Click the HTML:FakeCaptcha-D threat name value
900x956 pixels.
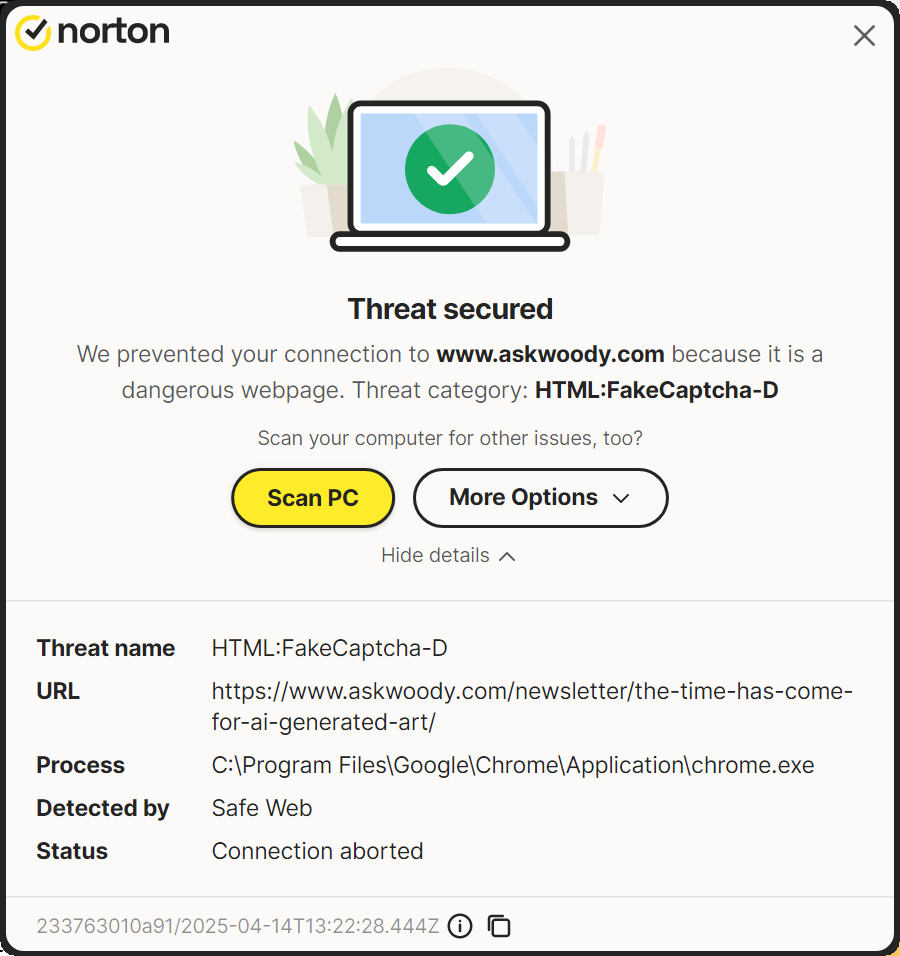[x=329, y=648]
